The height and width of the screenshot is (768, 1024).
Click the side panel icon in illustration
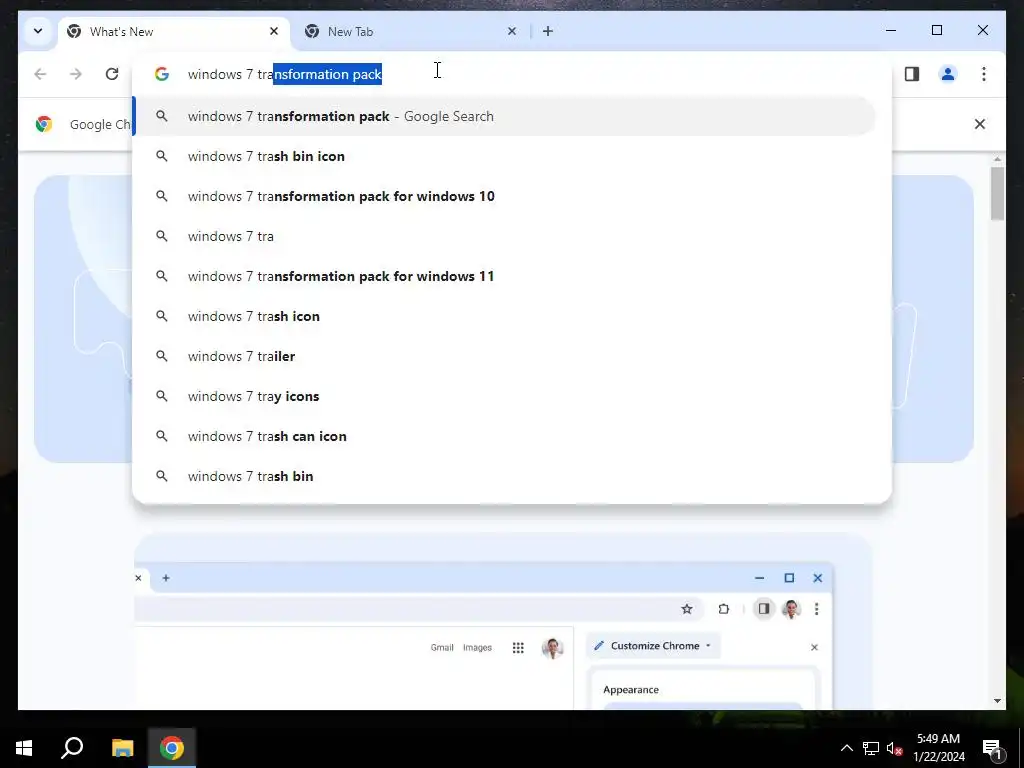[x=763, y=609]
